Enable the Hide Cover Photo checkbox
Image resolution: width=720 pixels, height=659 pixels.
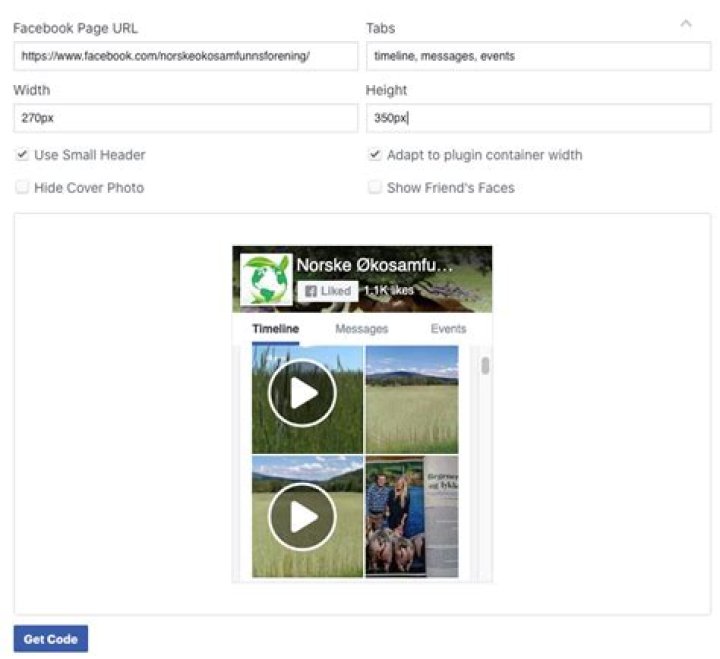click(22, 187)
